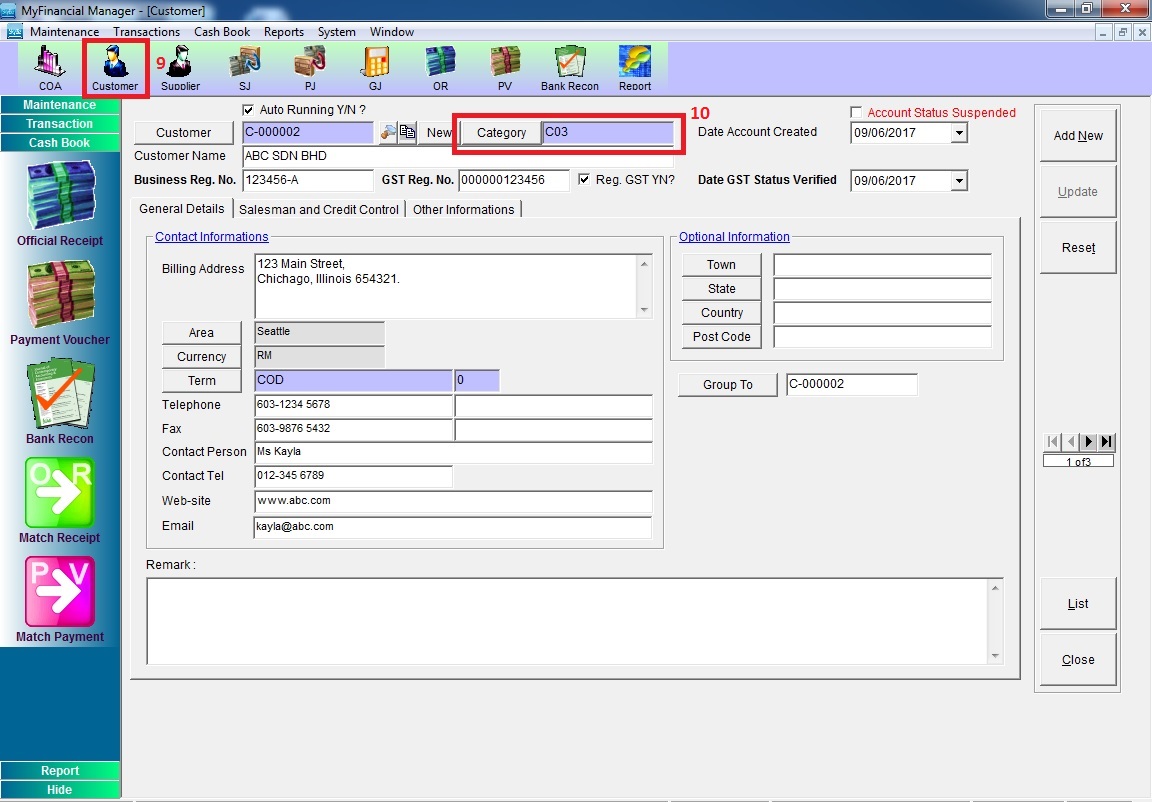The image size is (1152, 802).
Task: Enable the Account Status Suspended checkbox
Action: [856, 113]
